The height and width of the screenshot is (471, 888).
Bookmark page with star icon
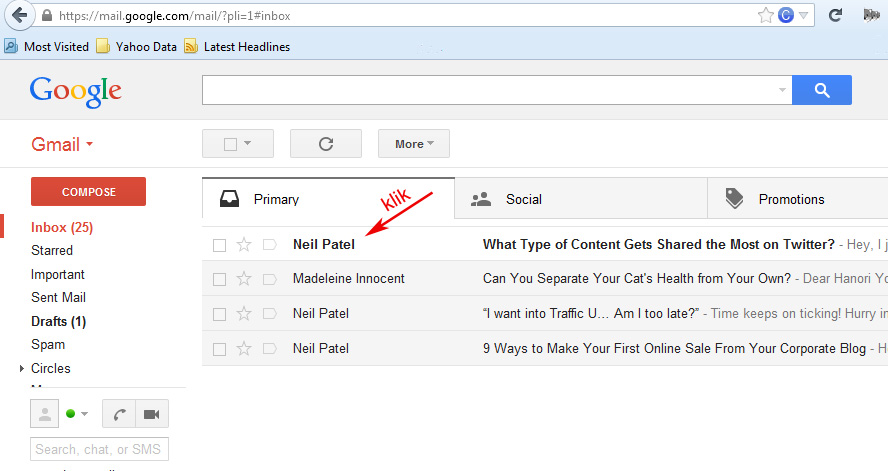[x=766, y=15]
